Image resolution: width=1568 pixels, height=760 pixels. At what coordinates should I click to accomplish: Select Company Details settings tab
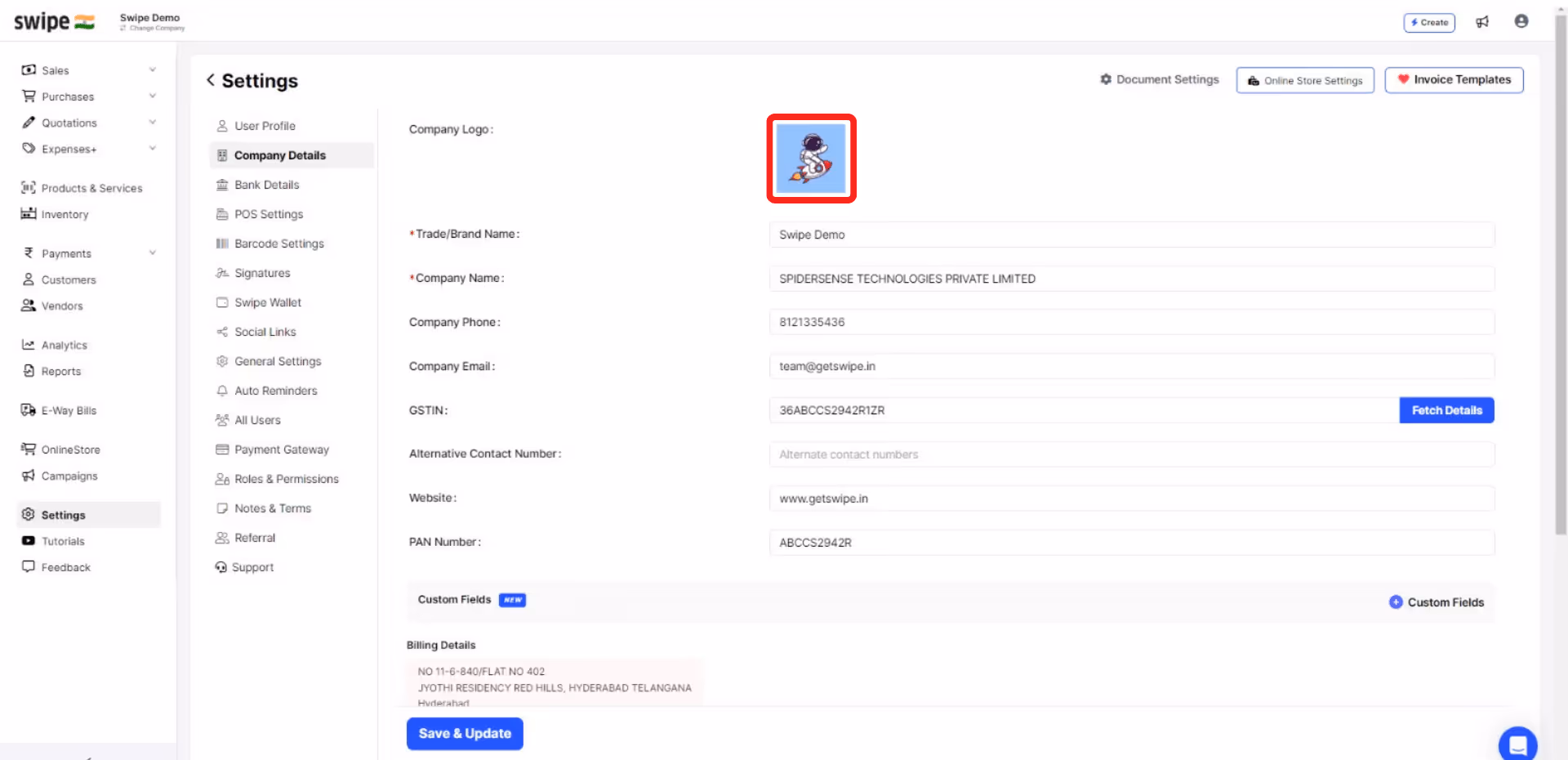[x=292, y=155]
